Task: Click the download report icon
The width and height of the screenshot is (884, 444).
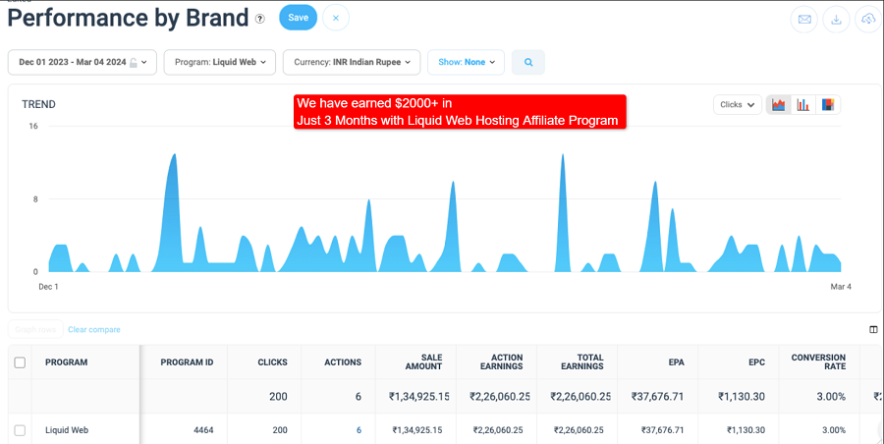Action: pos(836,20)
